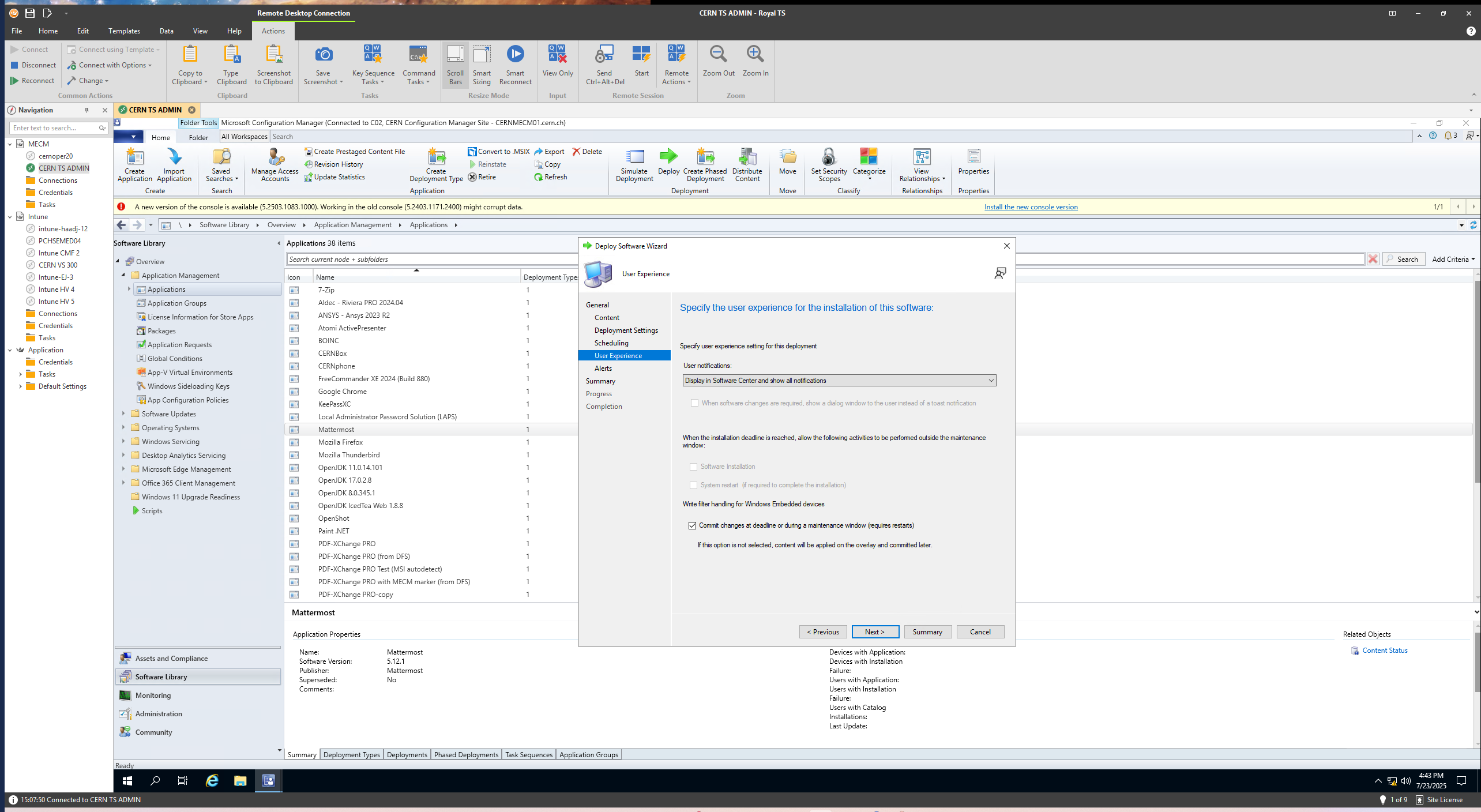This screenshot has height=812, width=1481.
Task: Open Connect with Options dropdown
Action: pyautogui.click(x=110, y=65)
